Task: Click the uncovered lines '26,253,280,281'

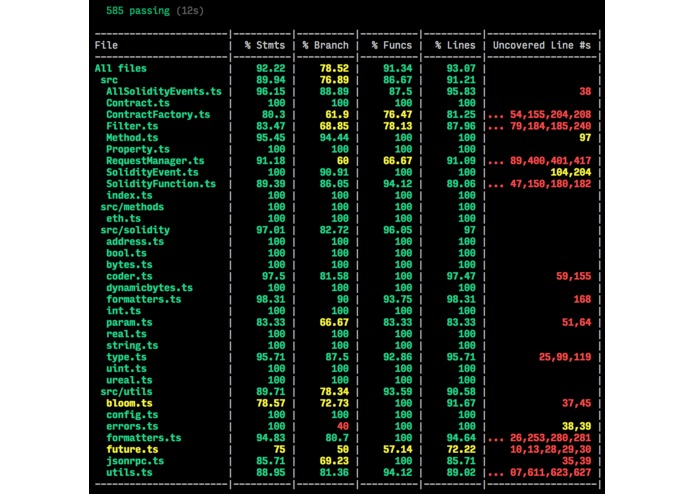Action: pos(551,438)
